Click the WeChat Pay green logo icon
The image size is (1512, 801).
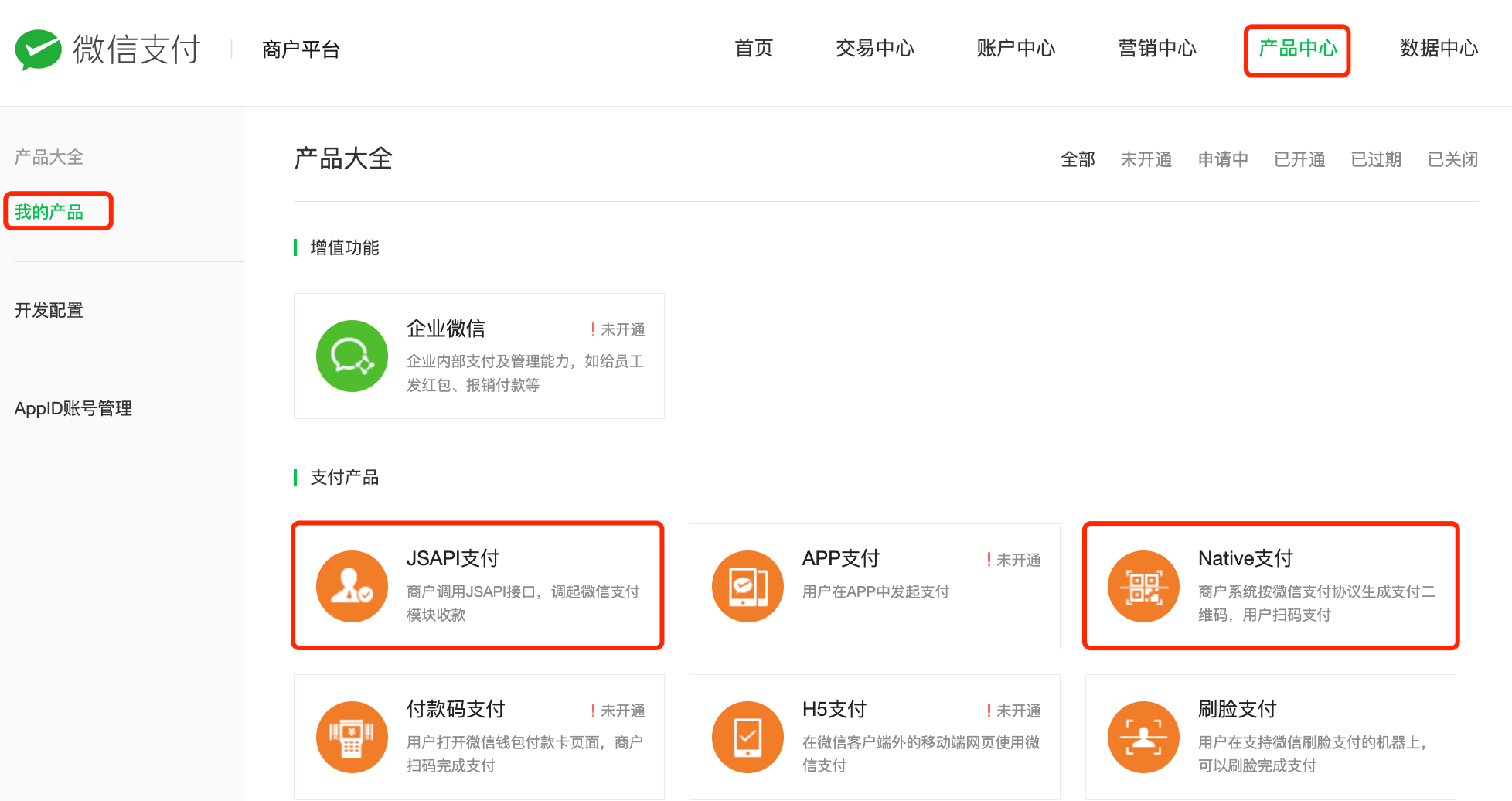tap(38, 49)
